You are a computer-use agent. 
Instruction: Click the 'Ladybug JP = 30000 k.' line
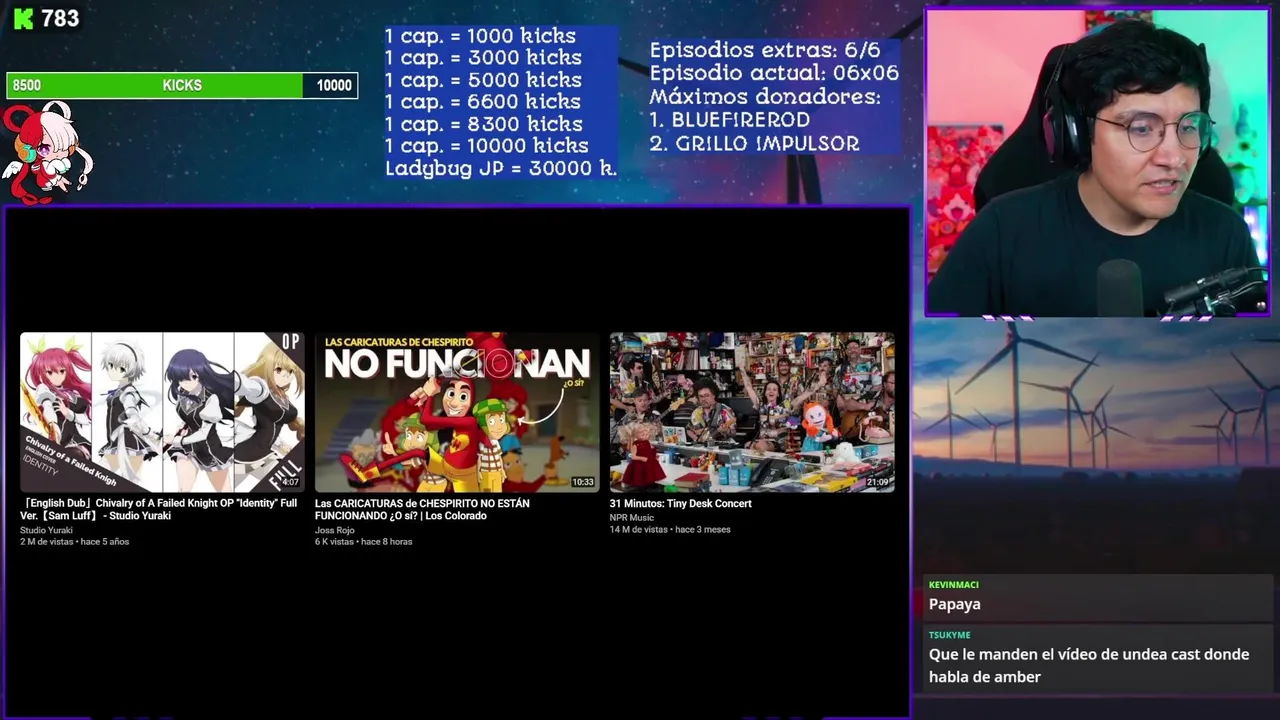[501, 168]
